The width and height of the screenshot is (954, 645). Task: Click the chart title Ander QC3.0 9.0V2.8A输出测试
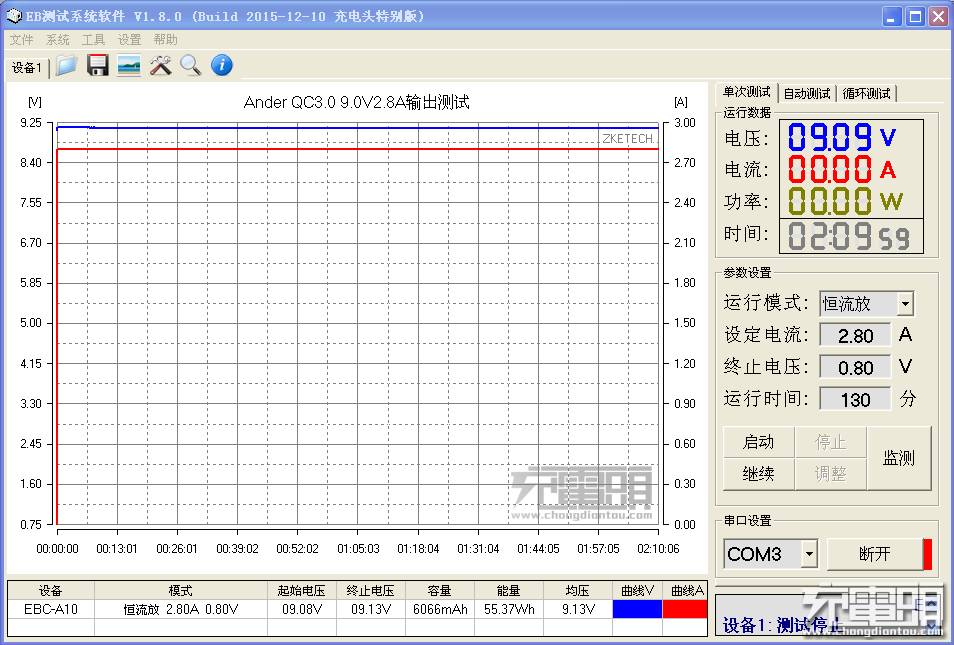357,102
